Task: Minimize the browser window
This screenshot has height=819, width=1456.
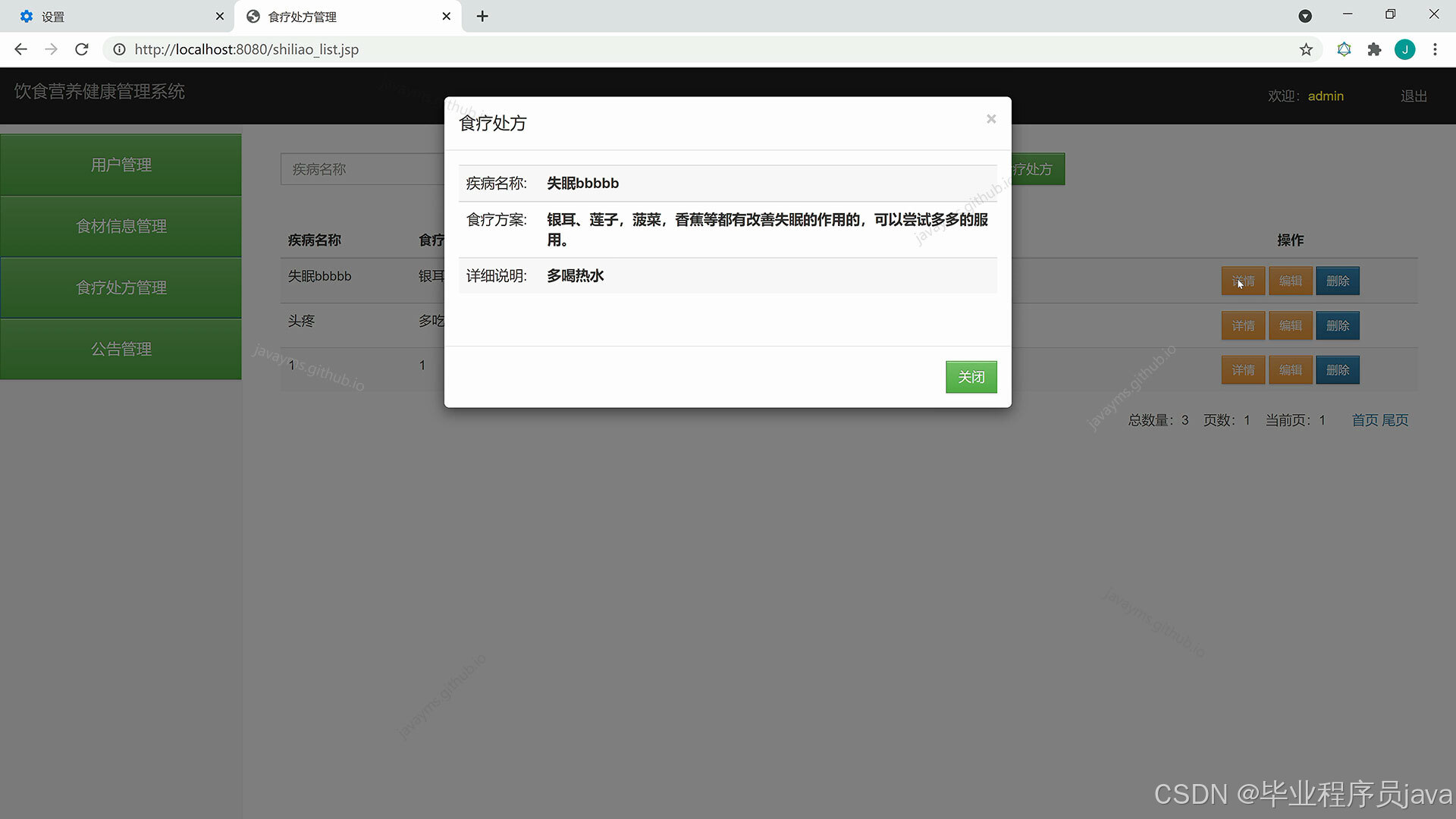Action: (x=1348, y=14)
